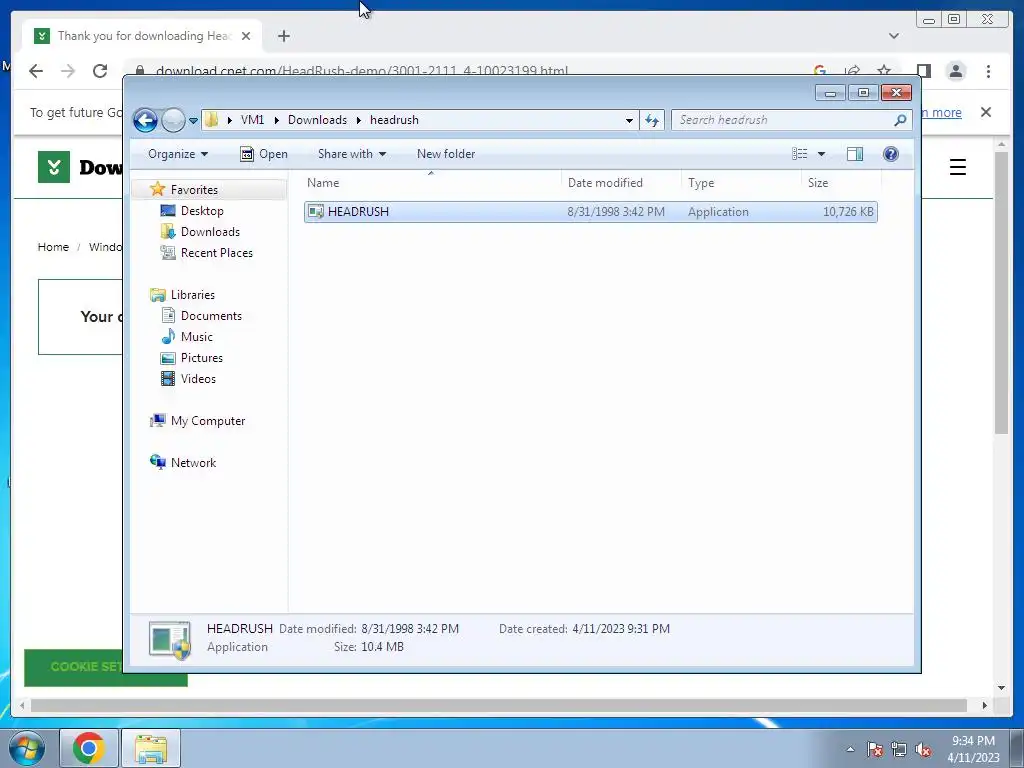
Task: Reload the Chrome page
Action: pyautogui.click(x=100, y=71)
